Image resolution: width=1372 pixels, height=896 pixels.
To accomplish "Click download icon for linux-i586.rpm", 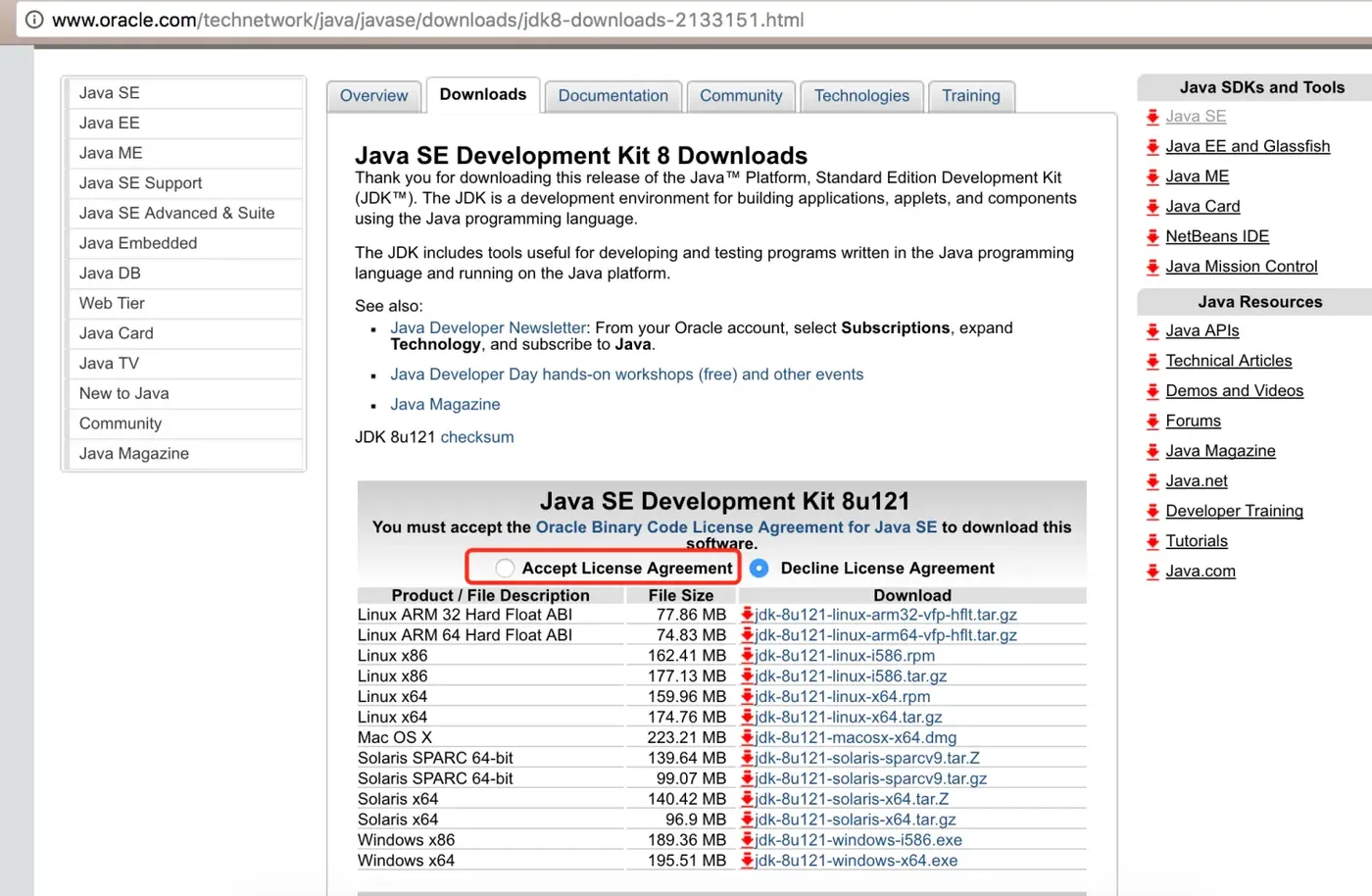I will pos(747,656).
